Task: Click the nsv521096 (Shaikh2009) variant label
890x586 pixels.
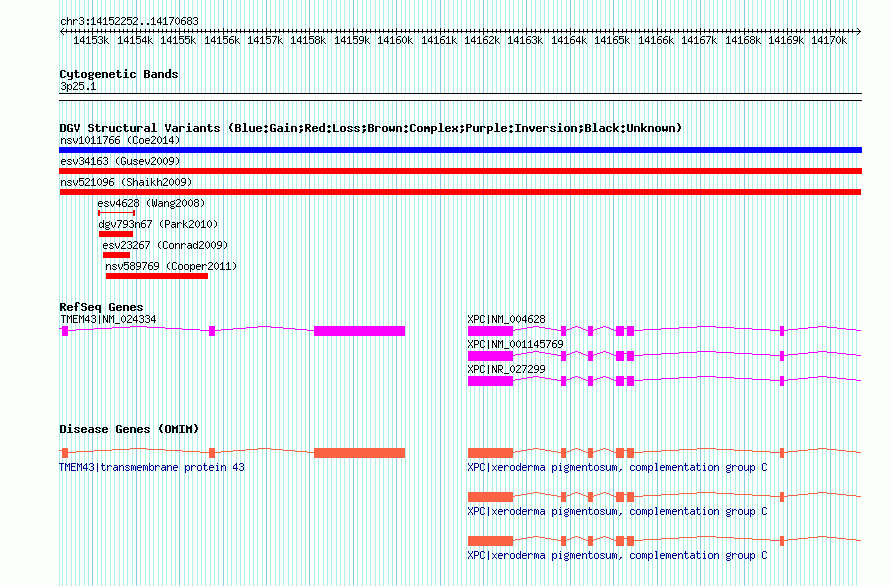Action: pyautogui.click(x=126, y=182)
